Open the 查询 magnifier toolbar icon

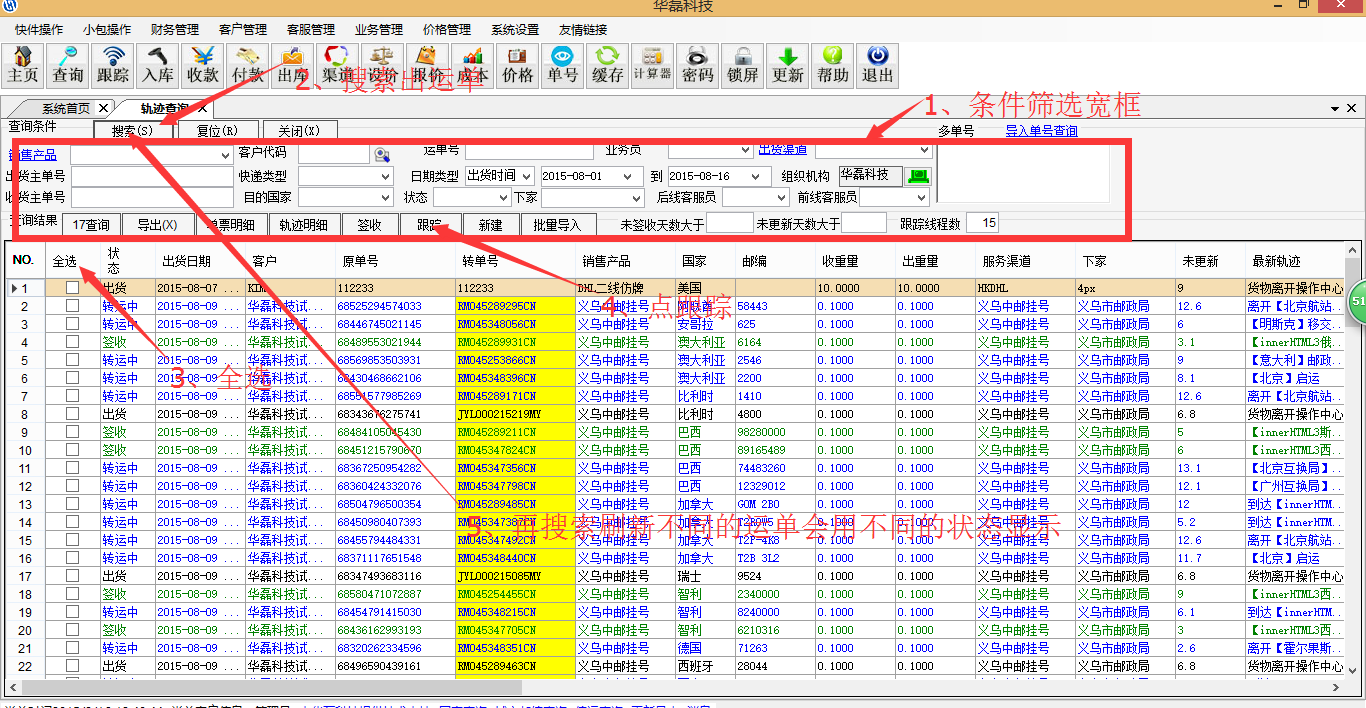click(x=68, y=65)
